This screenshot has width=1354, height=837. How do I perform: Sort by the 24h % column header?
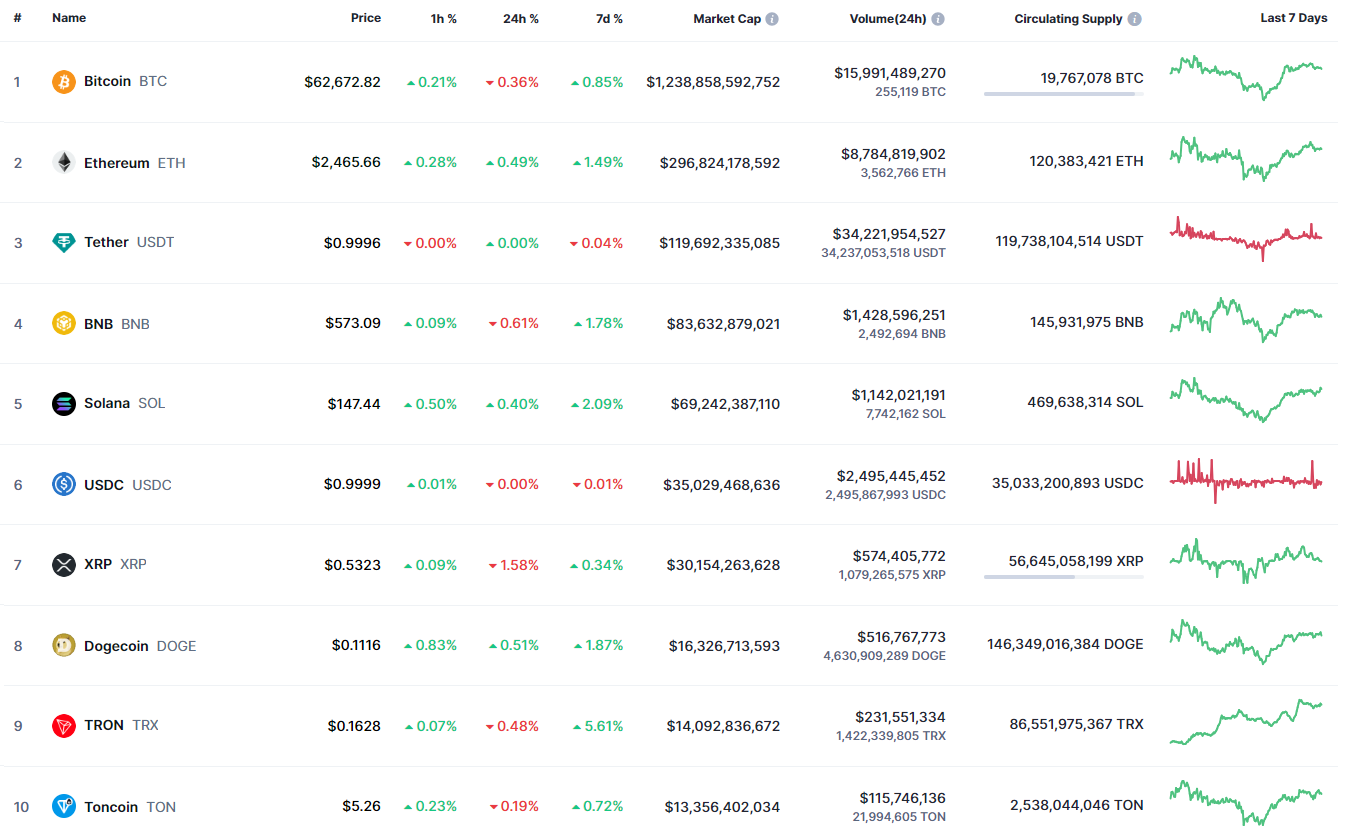(521, 18)
